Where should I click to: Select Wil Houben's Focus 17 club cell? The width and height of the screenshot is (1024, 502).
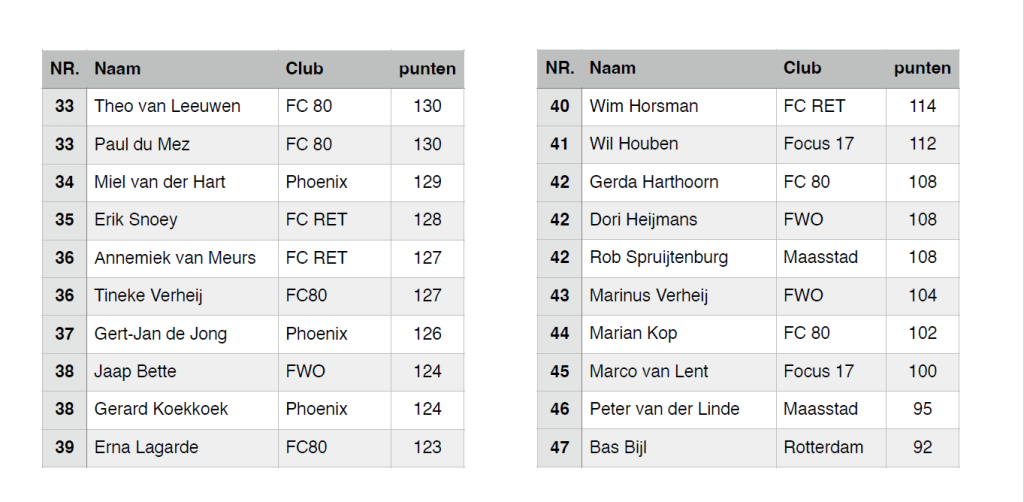831,144
